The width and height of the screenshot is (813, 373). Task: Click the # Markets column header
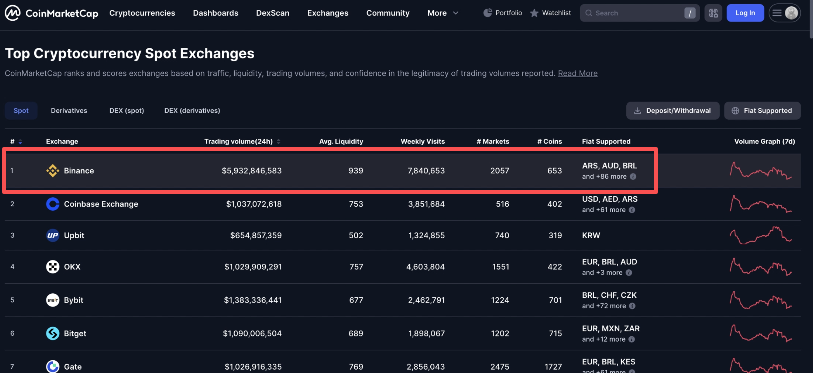click(x=493, y=142)
